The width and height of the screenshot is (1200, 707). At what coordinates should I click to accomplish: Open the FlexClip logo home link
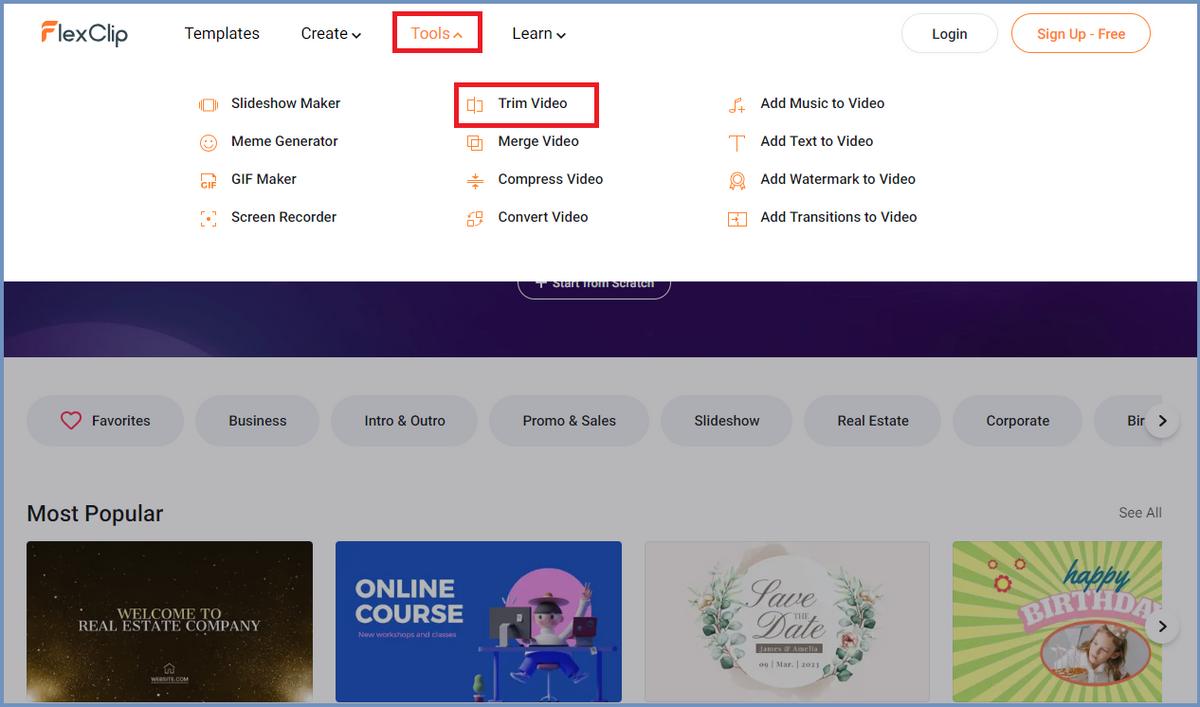pyautogui.click(x=85, y=34)
